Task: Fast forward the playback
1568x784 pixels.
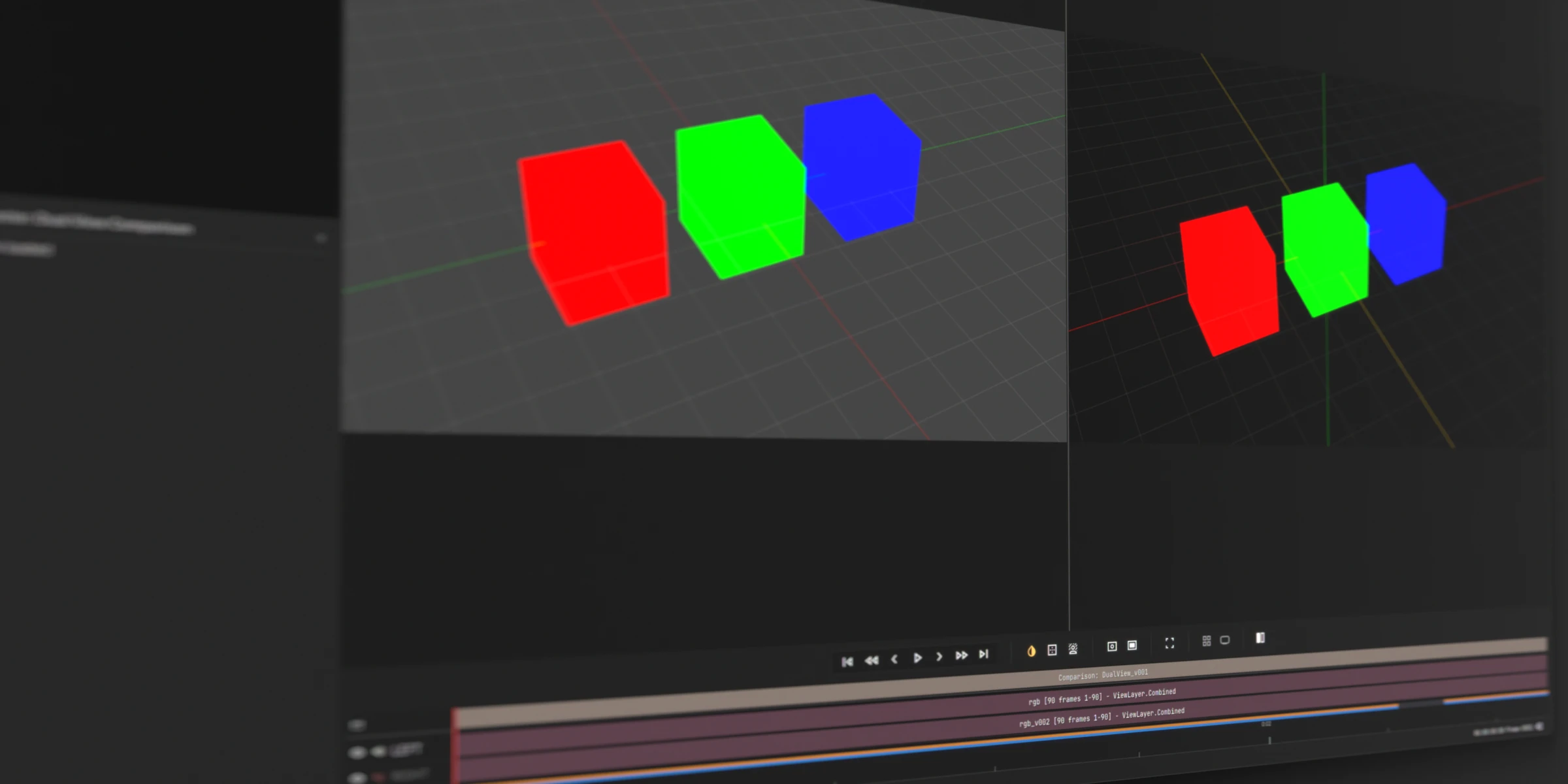Action: tap(962, 655)
